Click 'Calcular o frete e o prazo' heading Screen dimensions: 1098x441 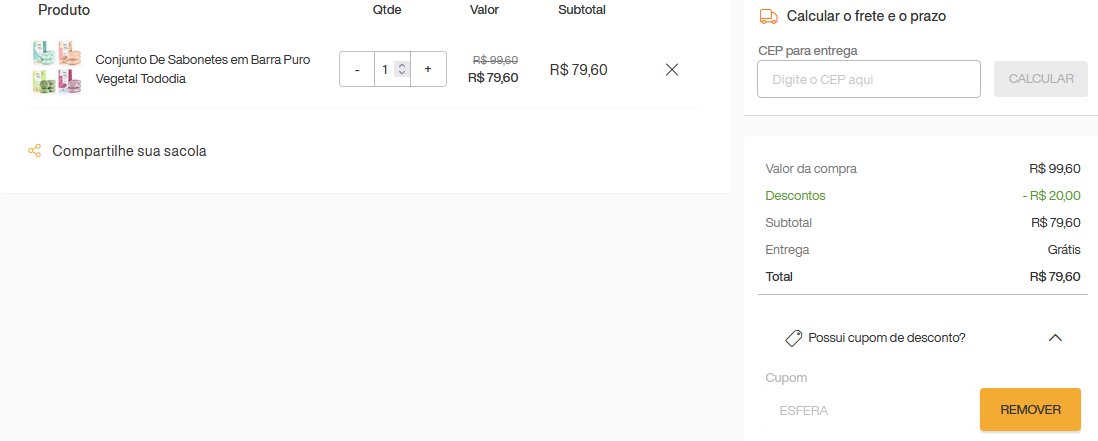tap(866, 16)
